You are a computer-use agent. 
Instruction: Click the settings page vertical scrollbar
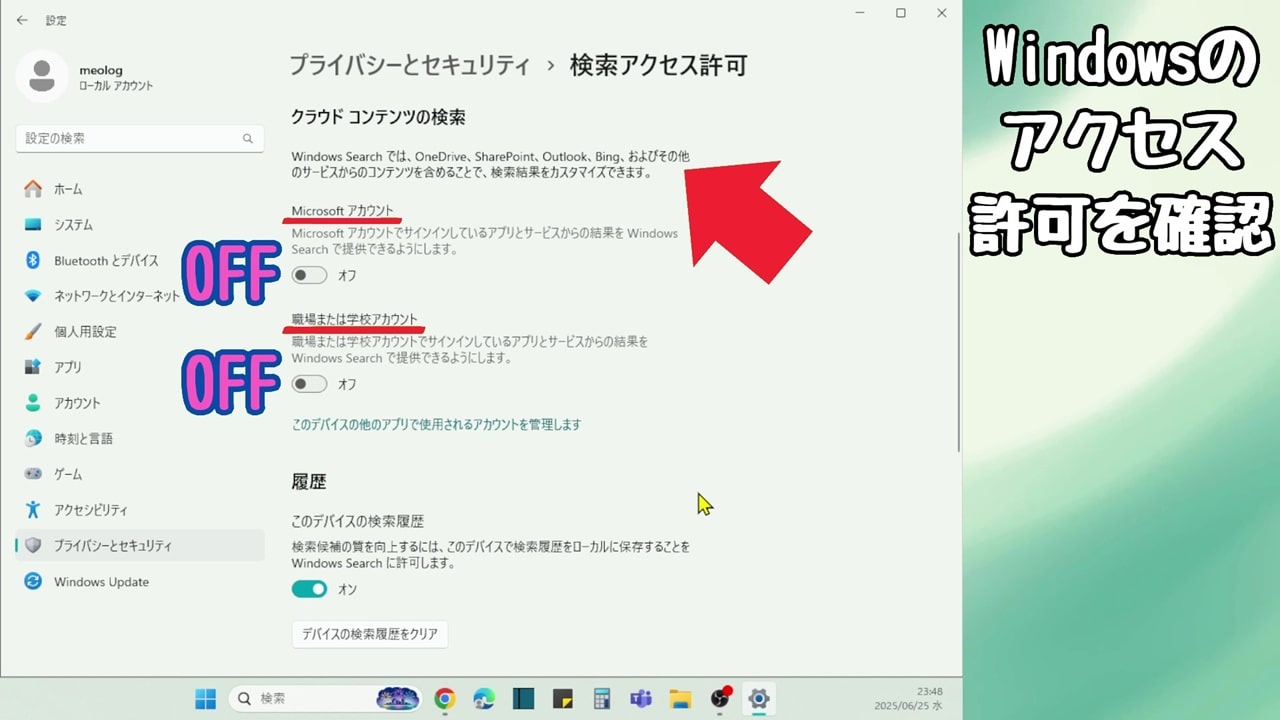(958, 340)
